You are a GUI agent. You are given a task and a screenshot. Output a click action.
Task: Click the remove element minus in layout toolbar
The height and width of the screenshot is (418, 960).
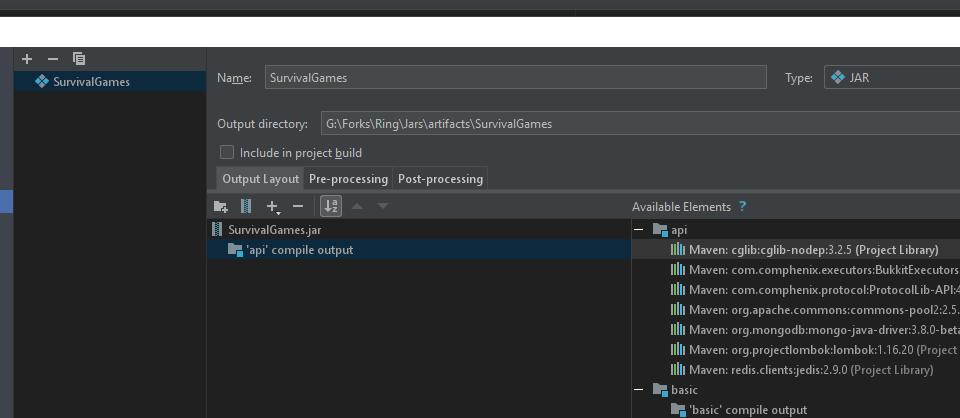297,207
